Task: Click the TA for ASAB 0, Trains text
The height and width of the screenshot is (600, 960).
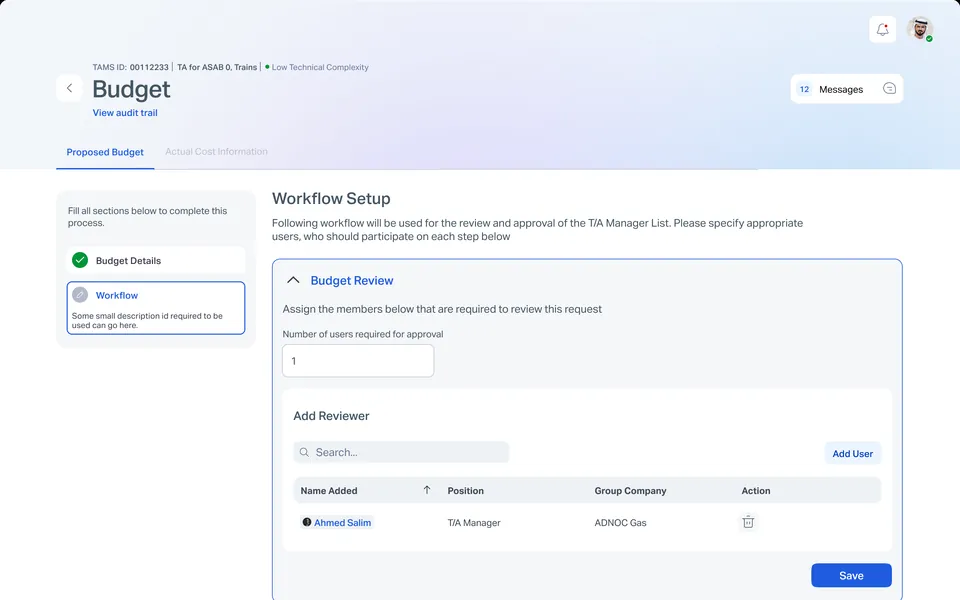Action: coord(217,67)
